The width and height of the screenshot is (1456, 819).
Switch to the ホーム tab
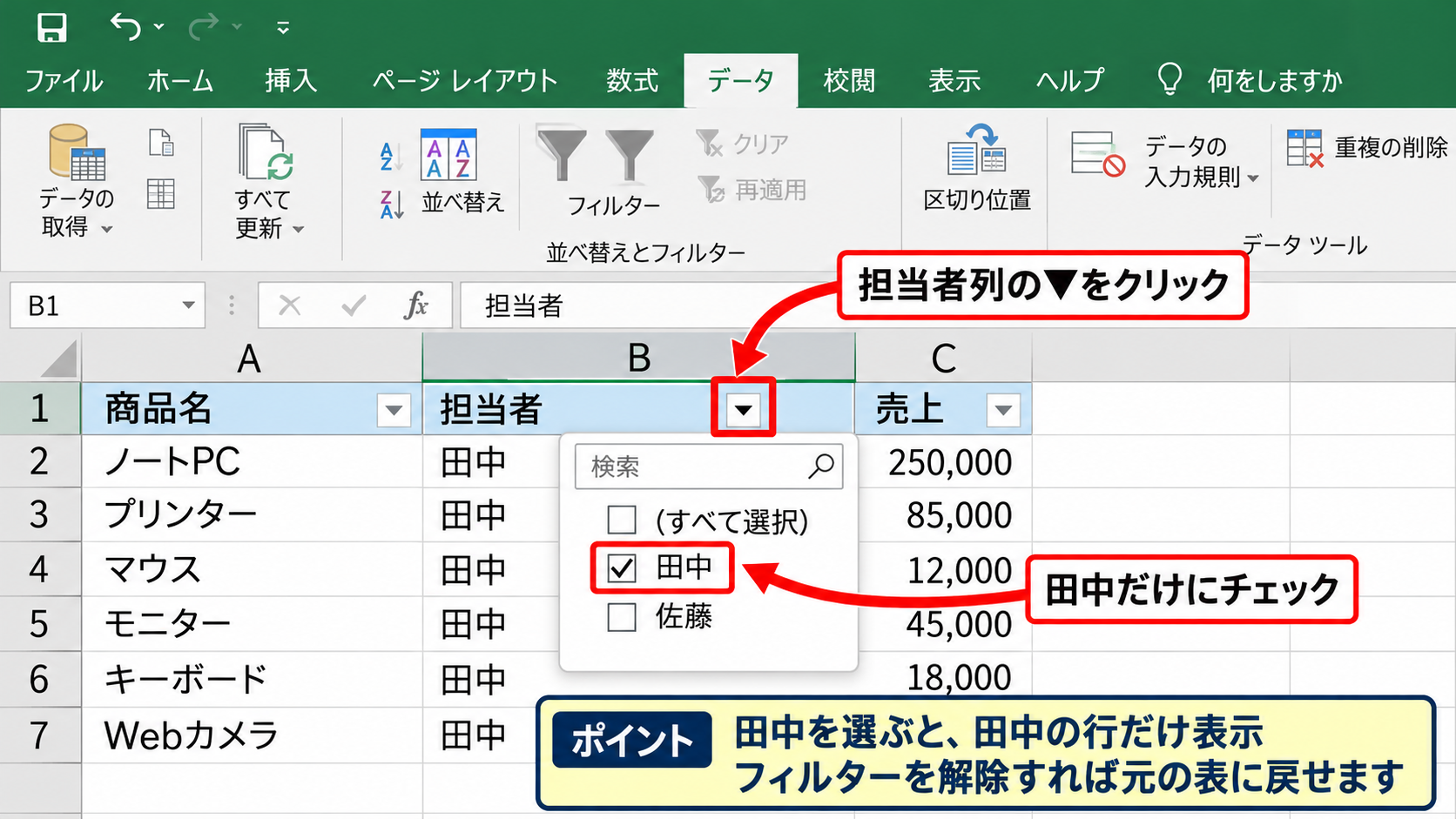coord(180,81)
